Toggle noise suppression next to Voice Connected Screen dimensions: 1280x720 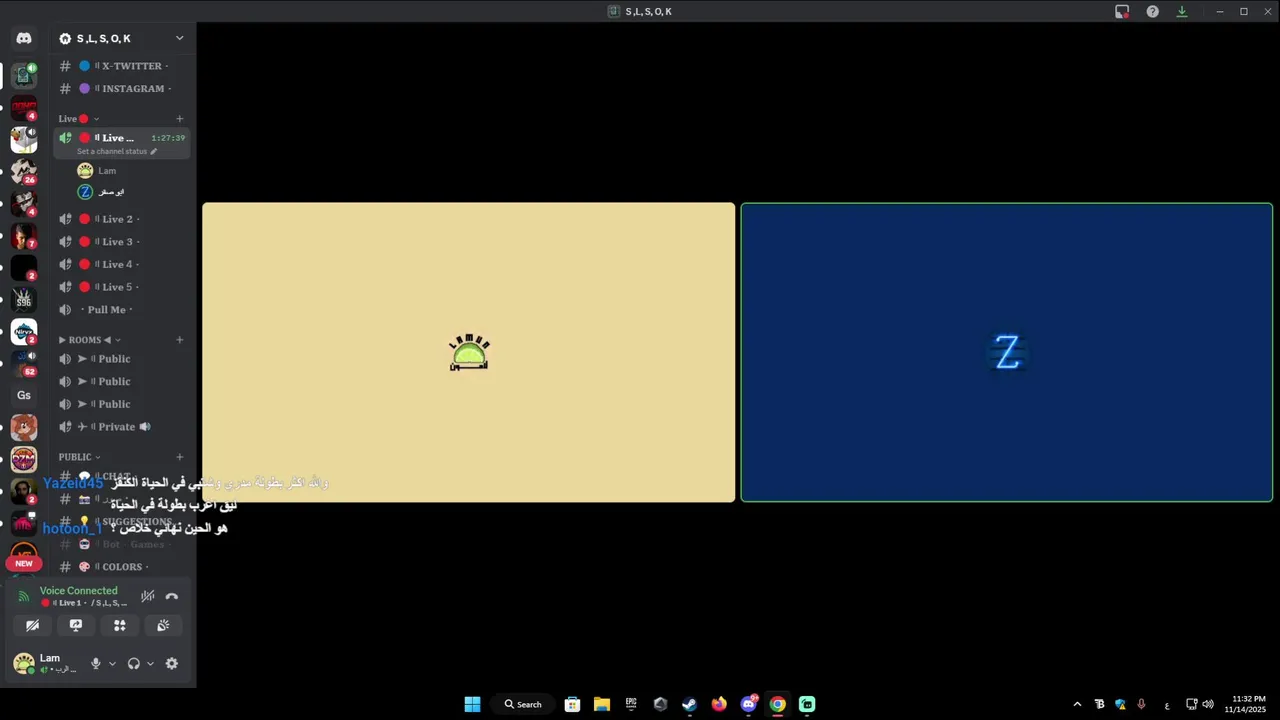148,596
